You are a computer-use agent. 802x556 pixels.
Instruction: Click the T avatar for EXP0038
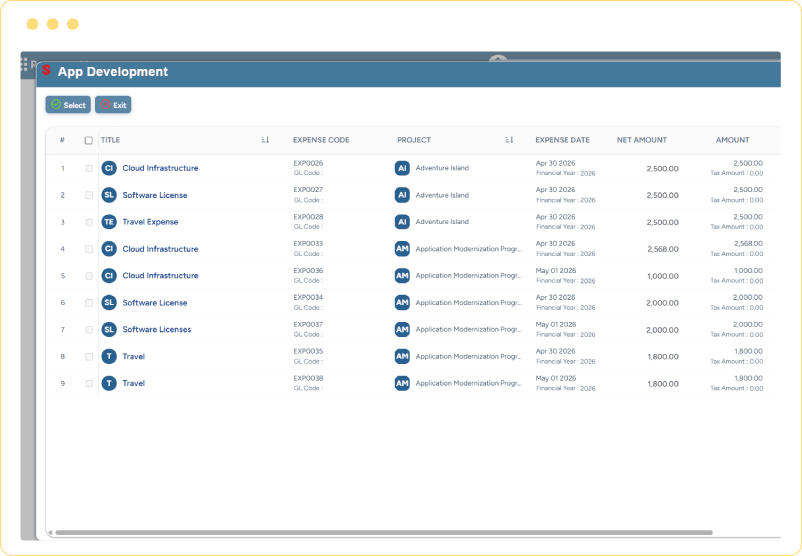[109, 383]
